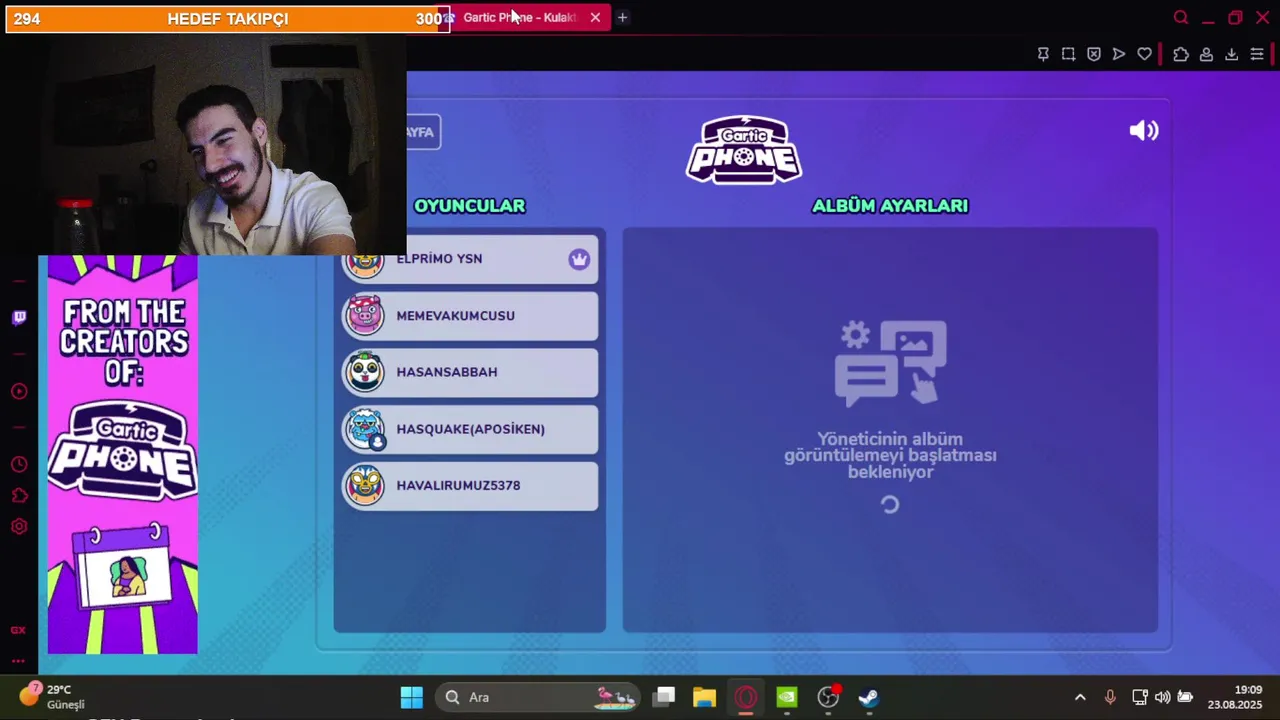The height and width of the screenshot is (720, 1280).
Task: Open history clock icon in sidebar
Action: 19,464
